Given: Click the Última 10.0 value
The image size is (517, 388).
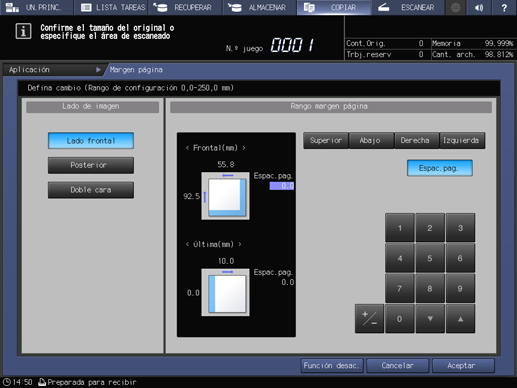Looking at the screenshot, I should 226,261.
